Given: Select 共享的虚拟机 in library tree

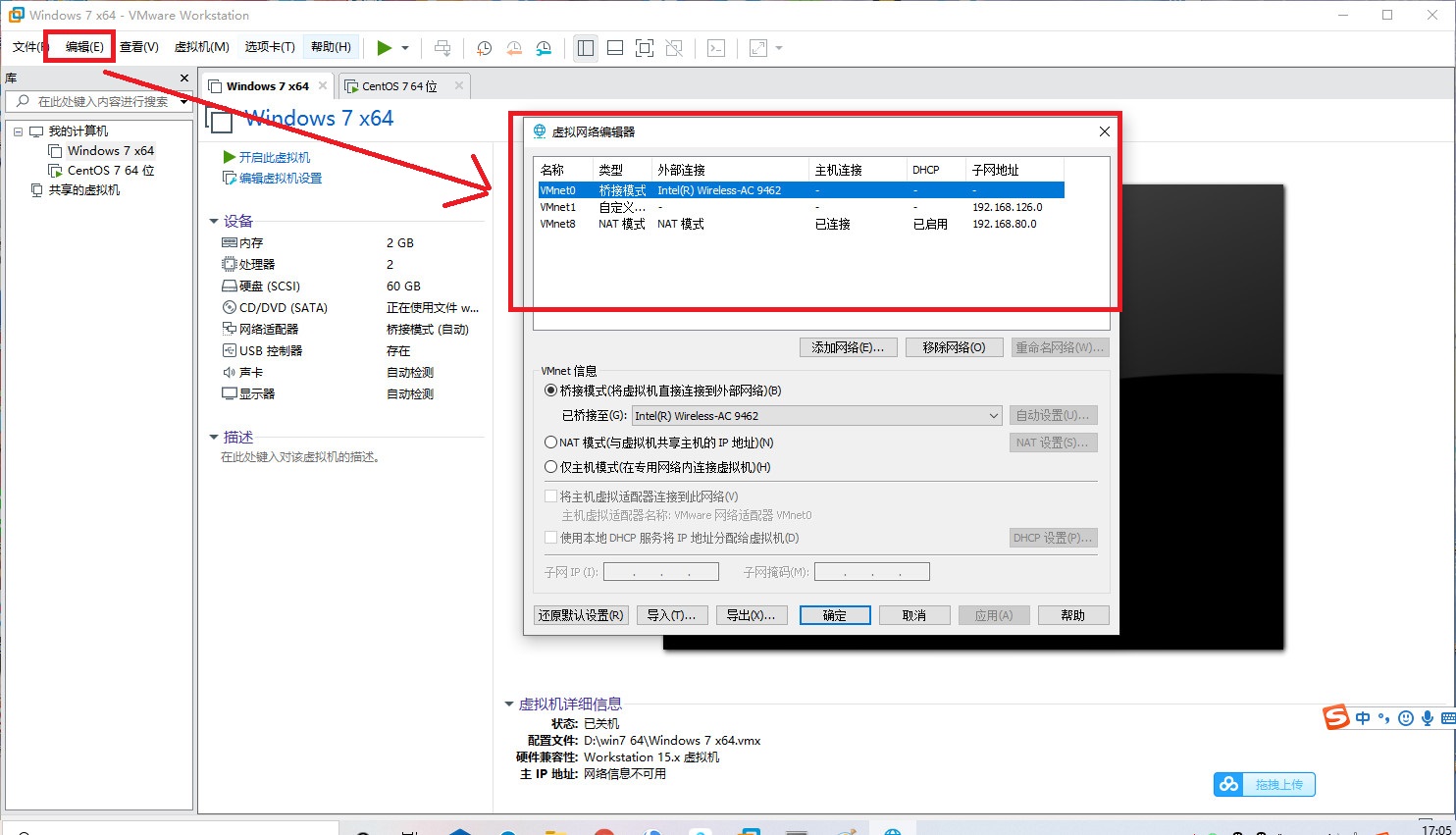Looking at the screenshot, I should [x=83, y=190].
